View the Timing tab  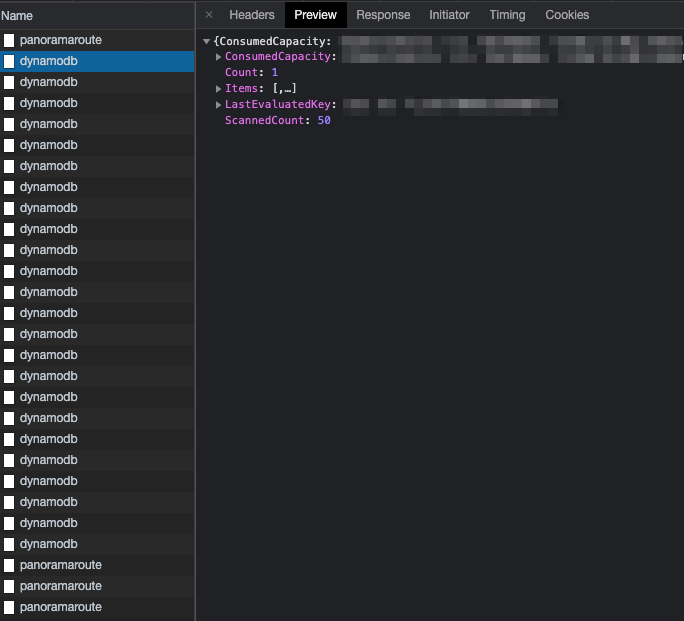pyautogui.click(x=507, y=15)
